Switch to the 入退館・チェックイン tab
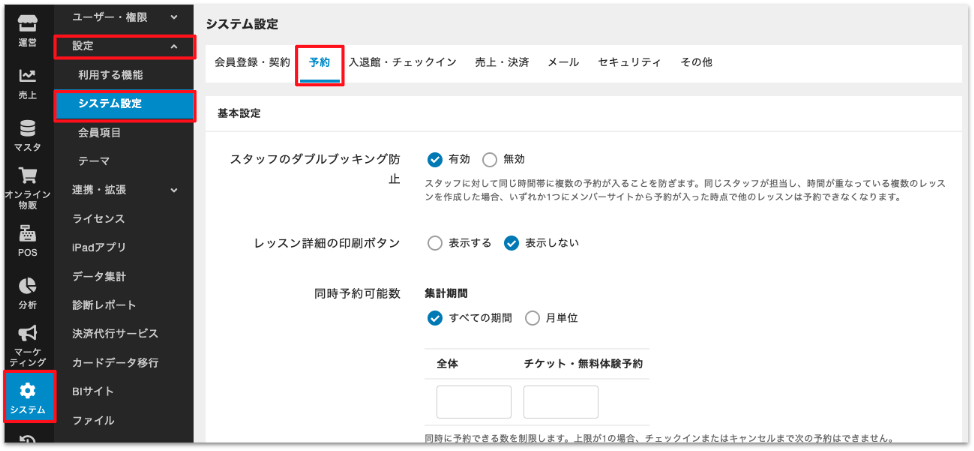Screen dimensions: 974x451 point(402,62)
